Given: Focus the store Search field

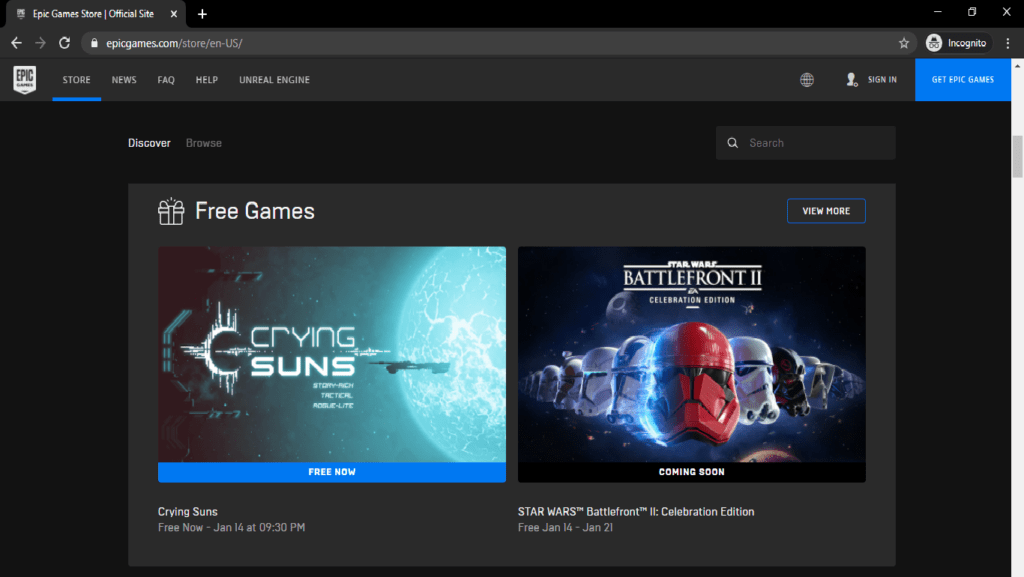Looking at the screenshot, I should (806, 143).
